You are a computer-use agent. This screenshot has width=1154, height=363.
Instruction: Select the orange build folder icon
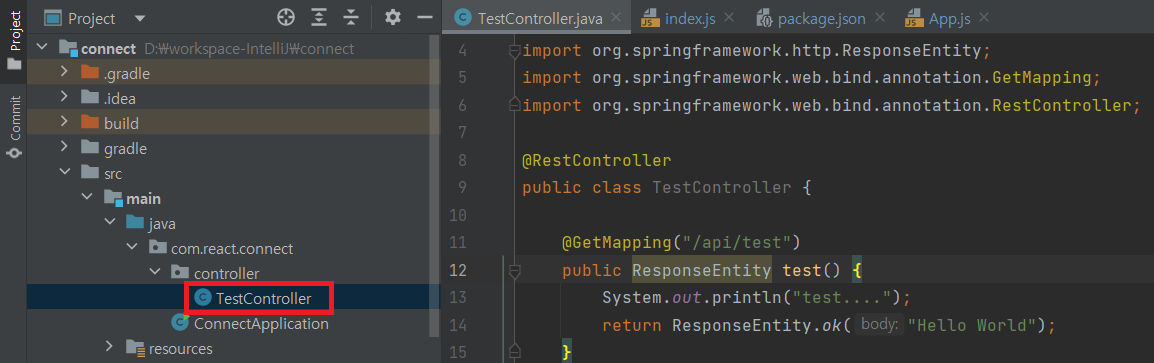[89, 123]
